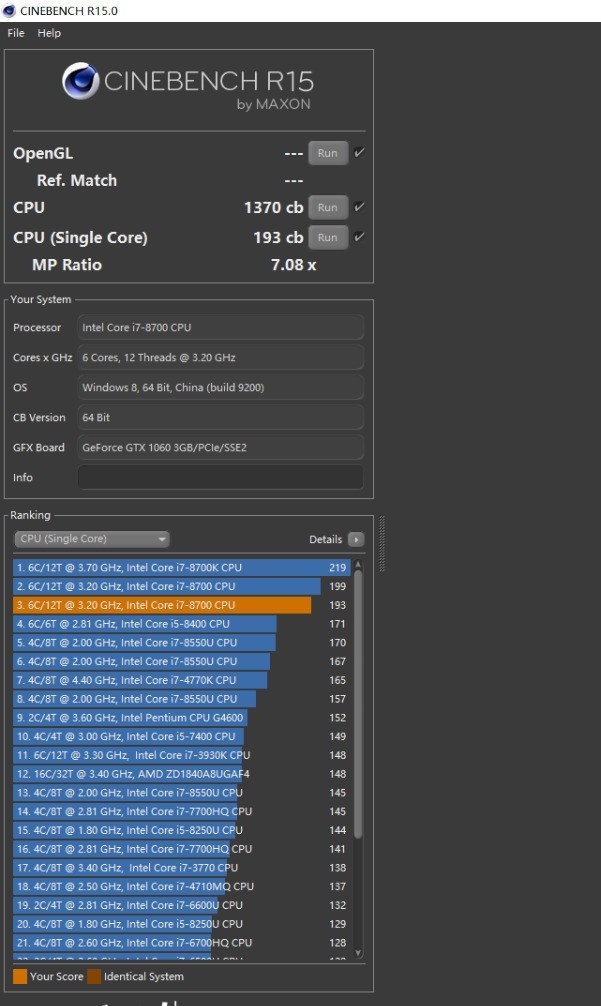This screenshot has height=1006, width=601.
Task: Run the CPU benchmark
Action: [328, 207]
